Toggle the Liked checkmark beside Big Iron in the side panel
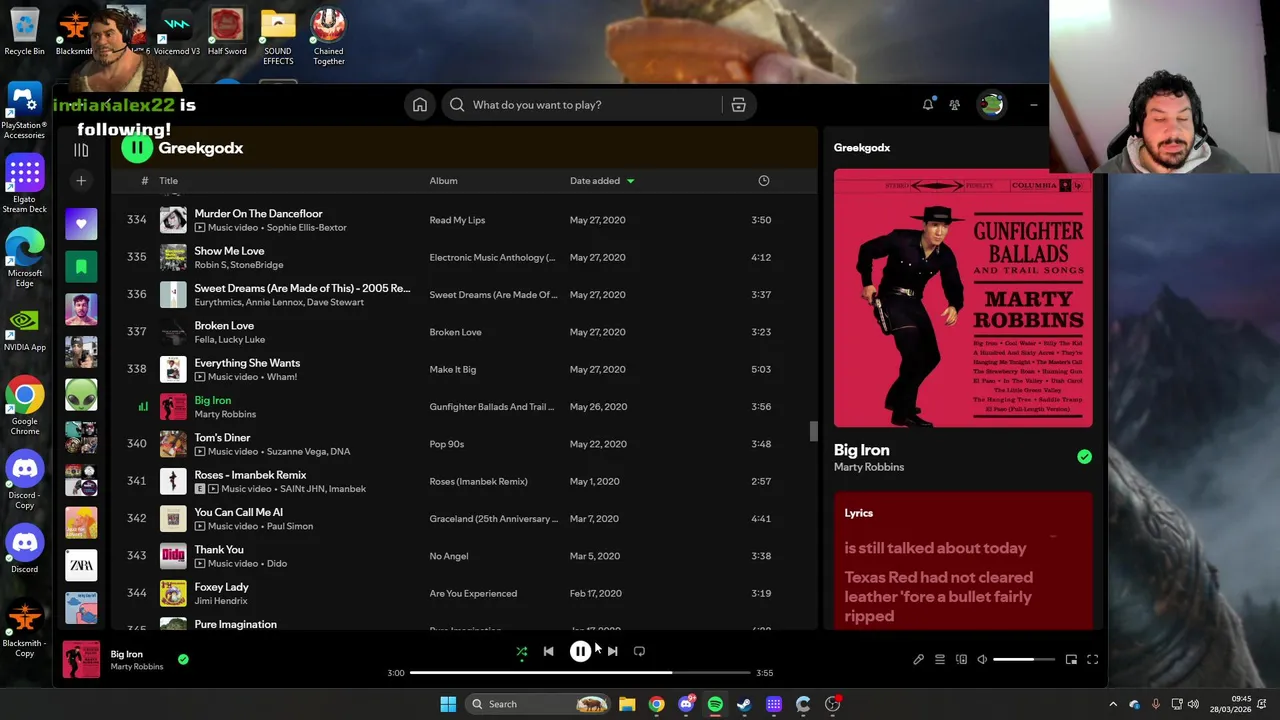 click(x=1084, y=457)
